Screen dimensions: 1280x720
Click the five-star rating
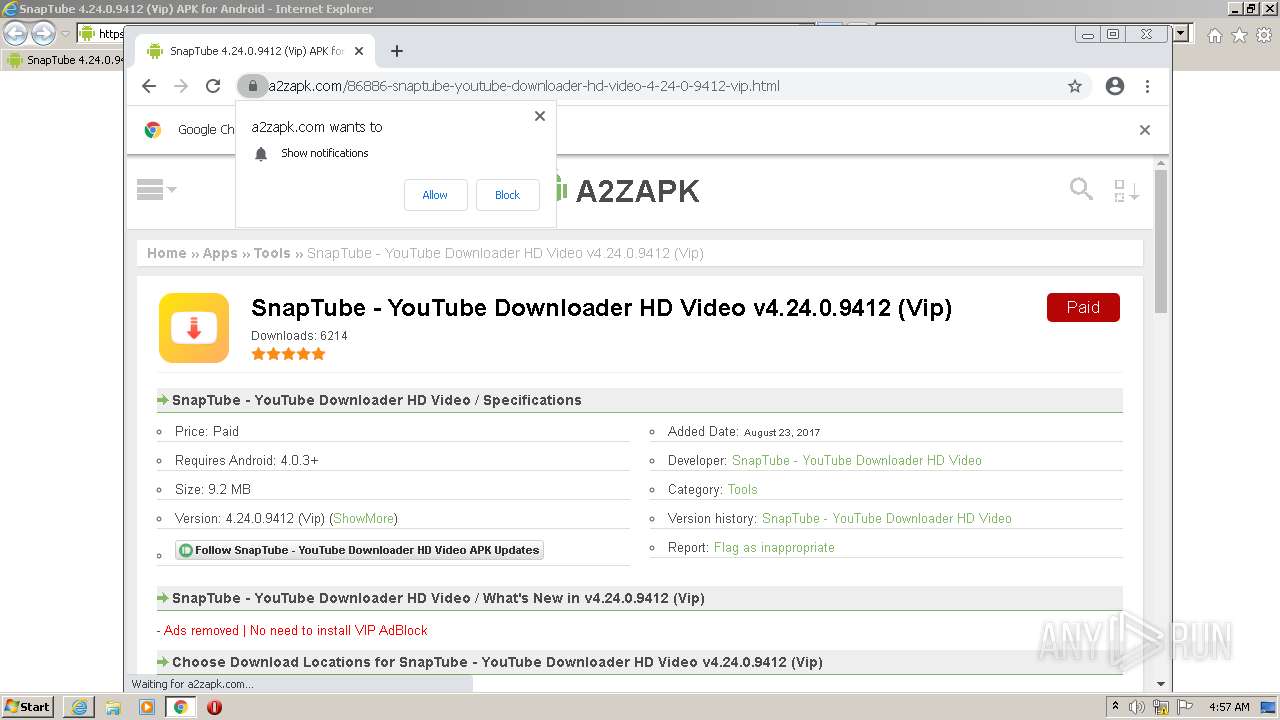point(288,354)
